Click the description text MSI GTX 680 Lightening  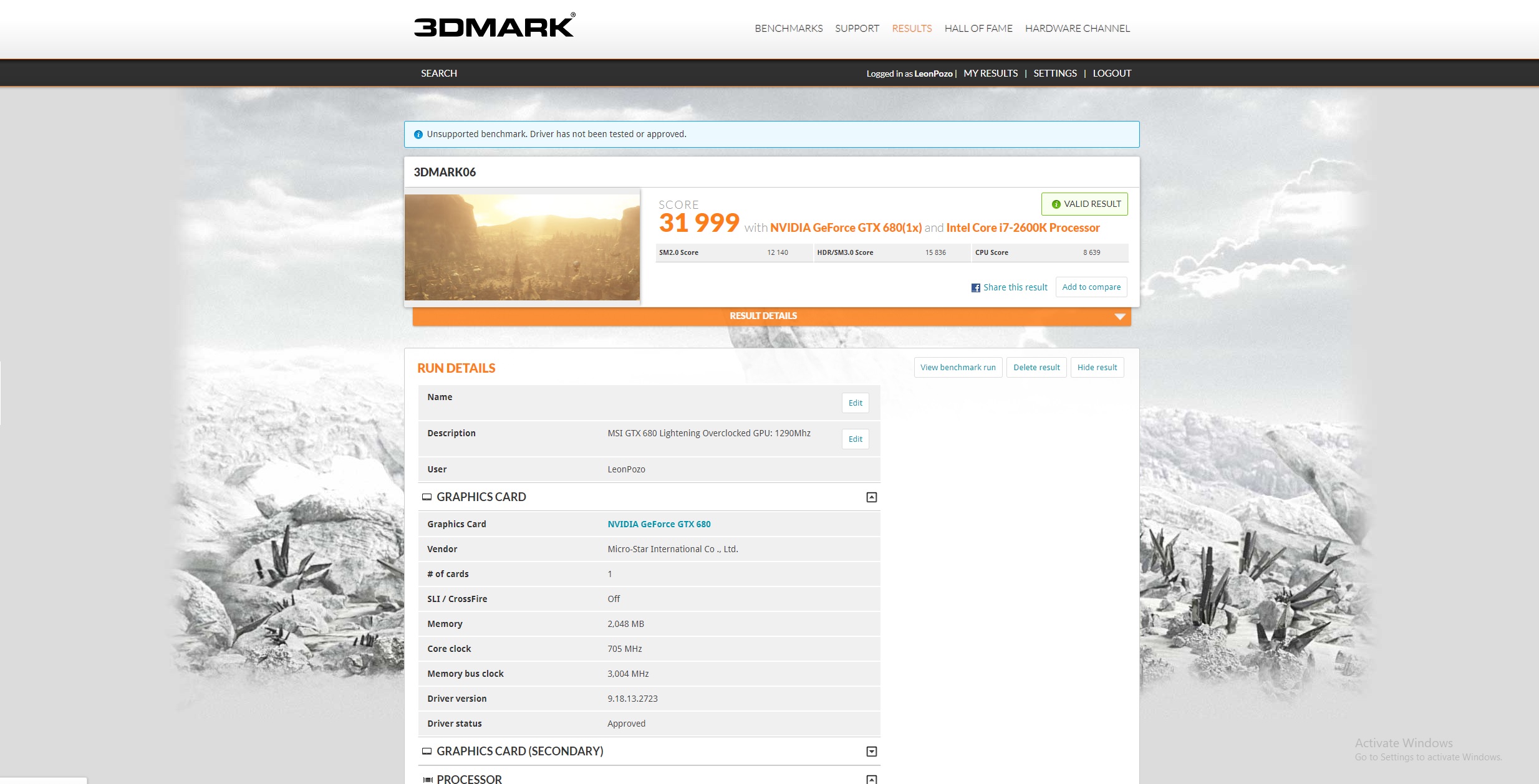coord(708,433)
